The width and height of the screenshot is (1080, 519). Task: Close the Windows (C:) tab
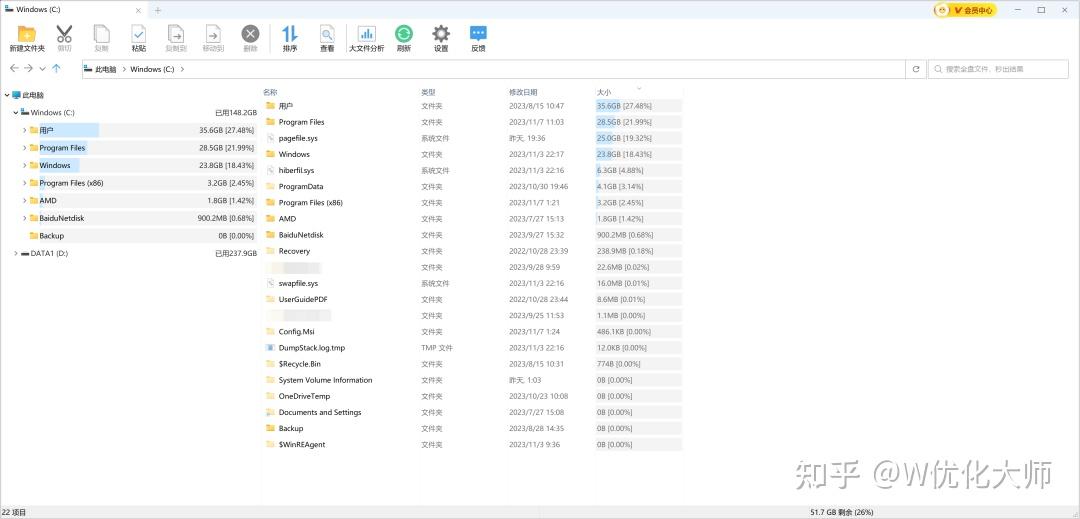[x=138, y=10]
